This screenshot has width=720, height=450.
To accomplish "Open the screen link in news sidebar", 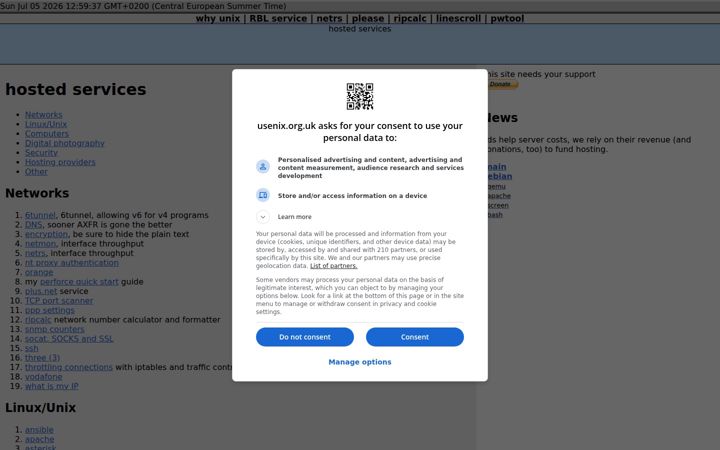I will pyautogui.click(x=498, y=205).
